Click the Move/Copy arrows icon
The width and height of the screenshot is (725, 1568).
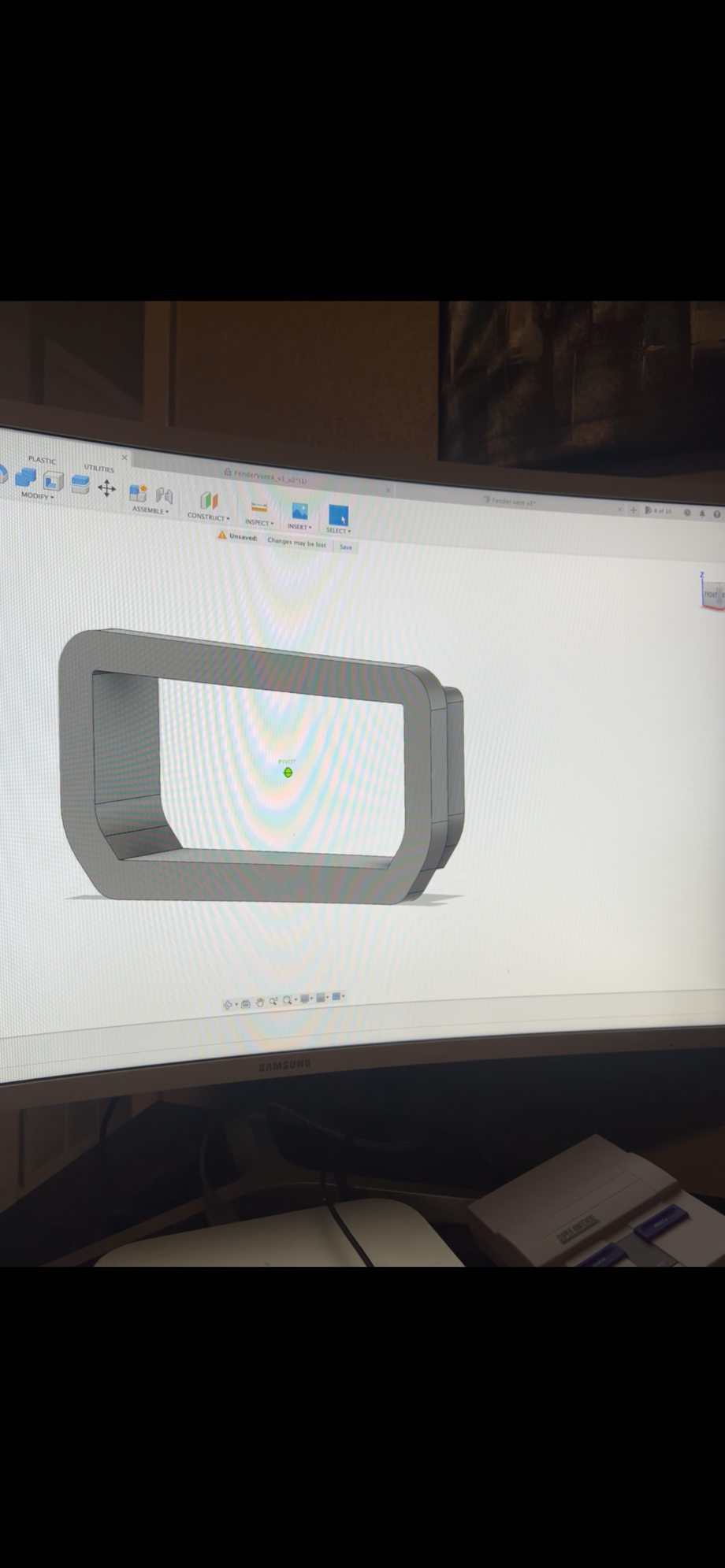pyautogui.click(x=106, y=489)
